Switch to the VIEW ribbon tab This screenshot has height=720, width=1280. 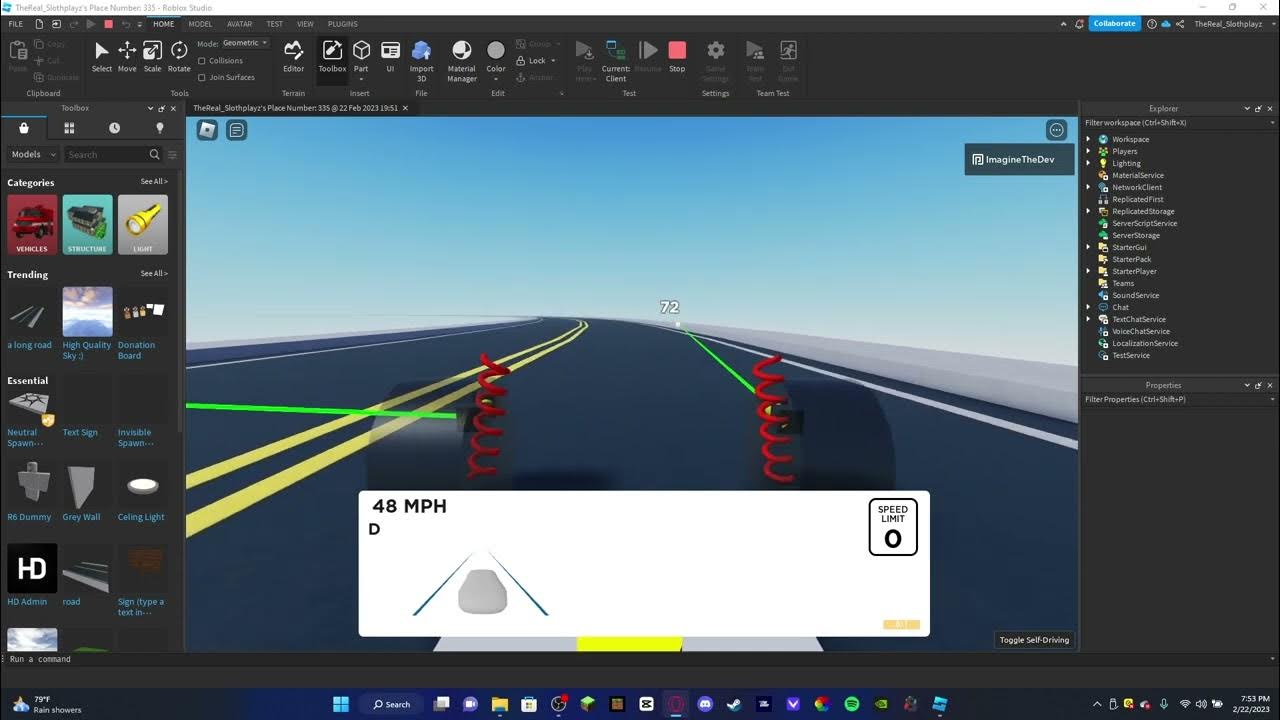pos(305,24)
